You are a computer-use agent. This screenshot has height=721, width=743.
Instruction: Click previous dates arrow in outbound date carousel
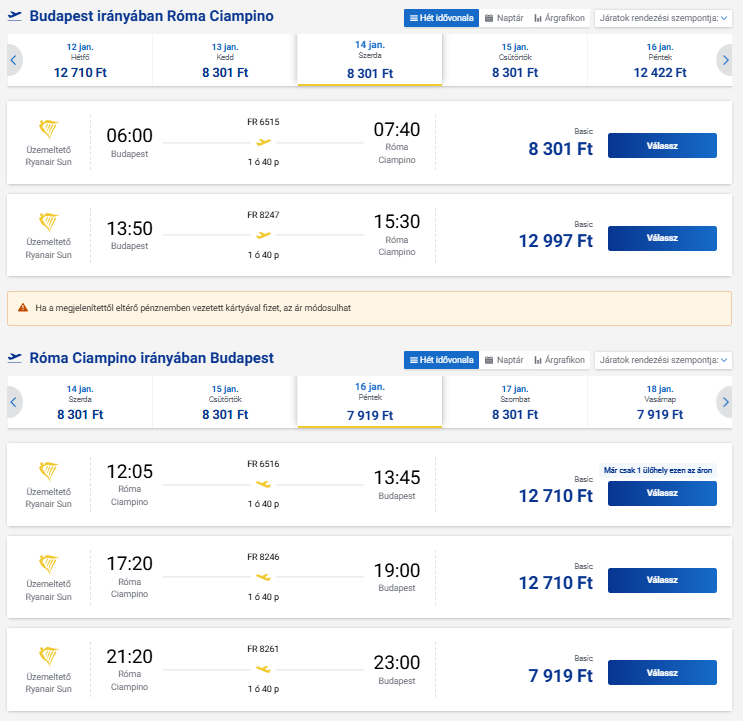(14, 61)
